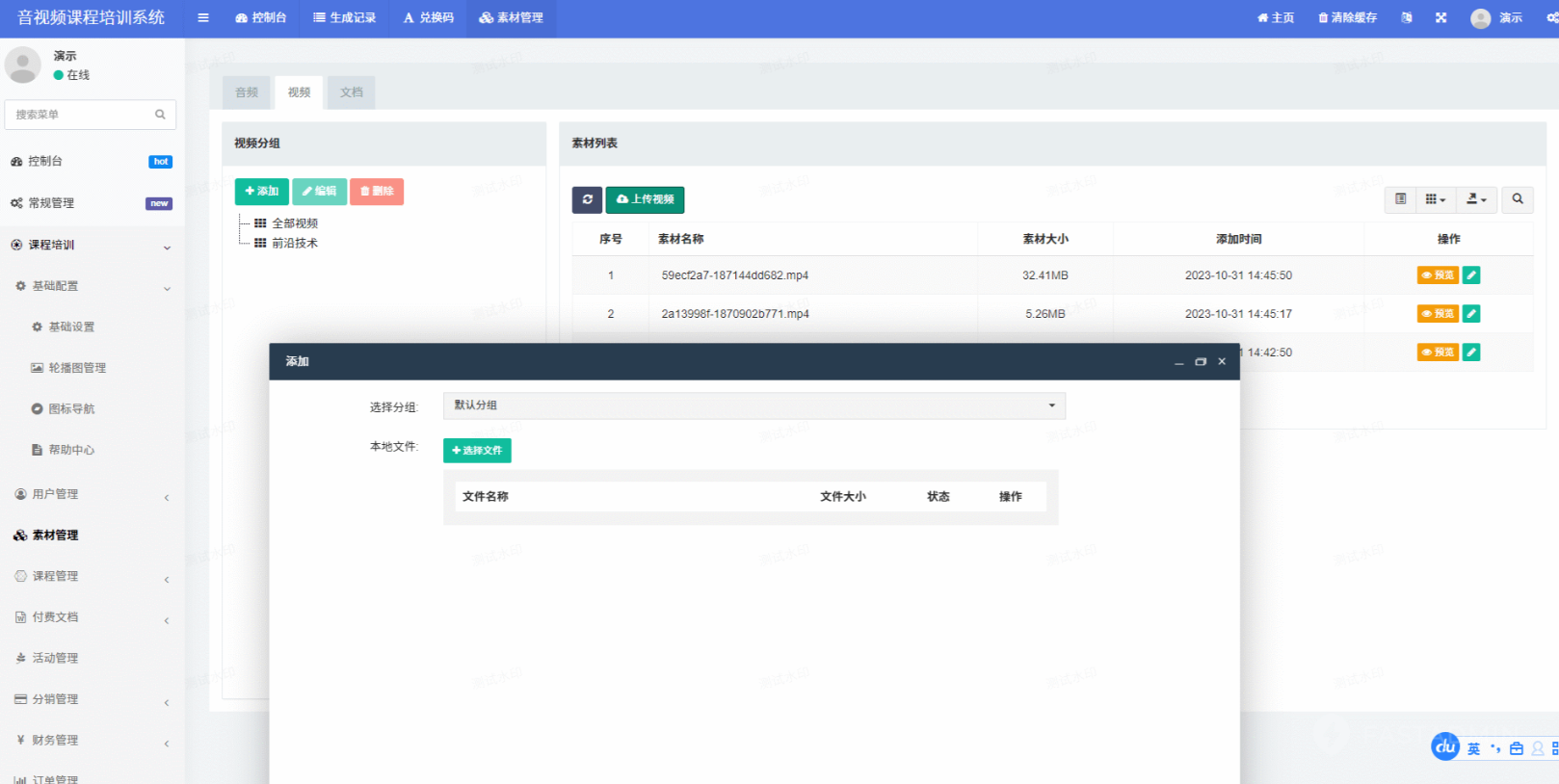Switch to the 音频 tab
Viewport: 1559px width, 784px height.
[x=247, y=92]
